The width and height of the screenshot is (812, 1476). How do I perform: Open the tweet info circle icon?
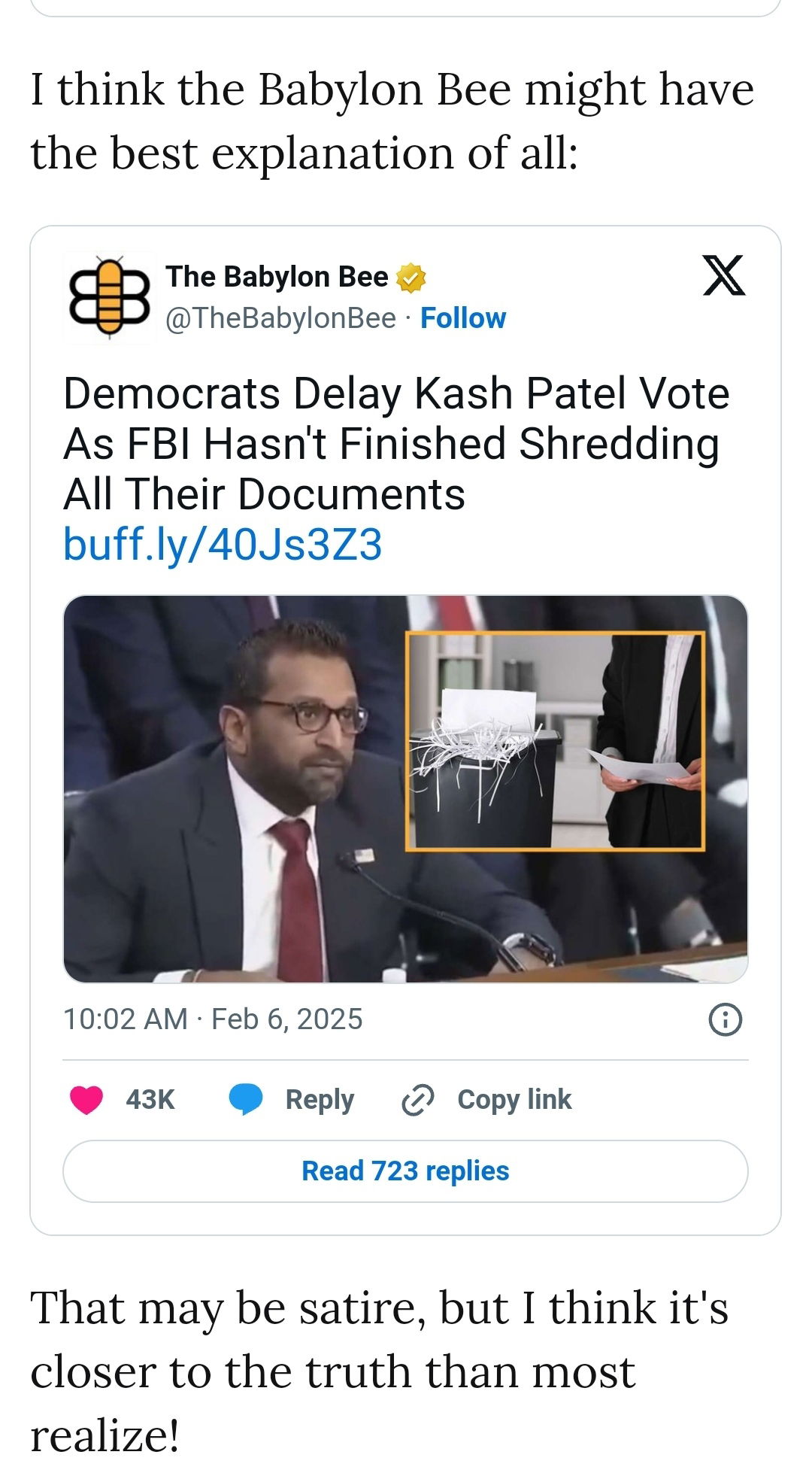click(726, 1019)
